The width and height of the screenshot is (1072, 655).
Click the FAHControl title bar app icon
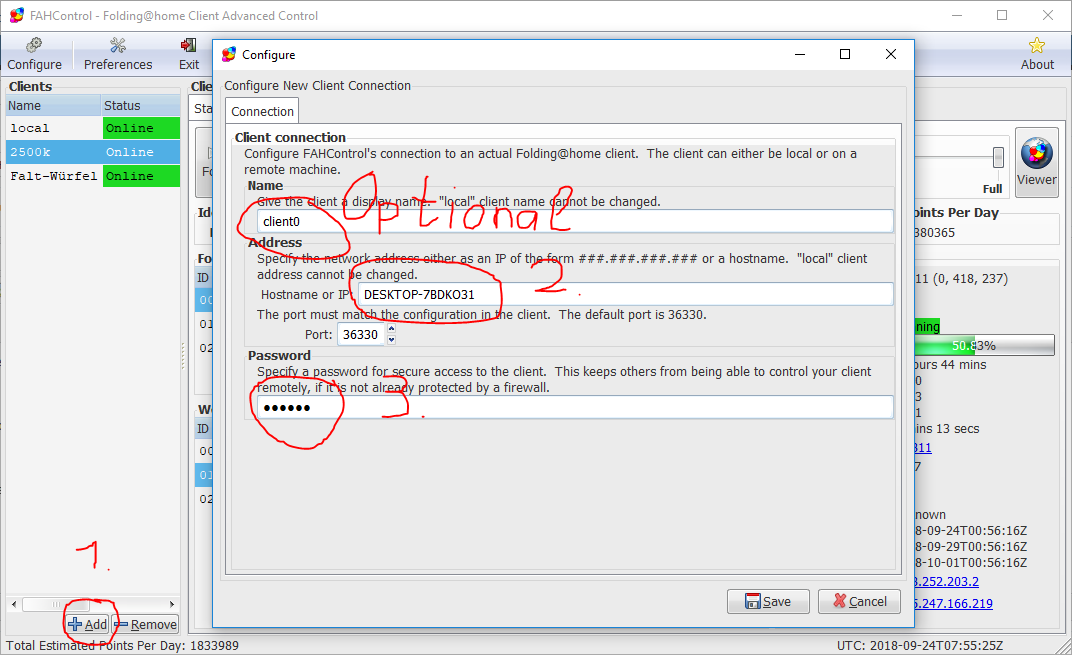[16, 15]
